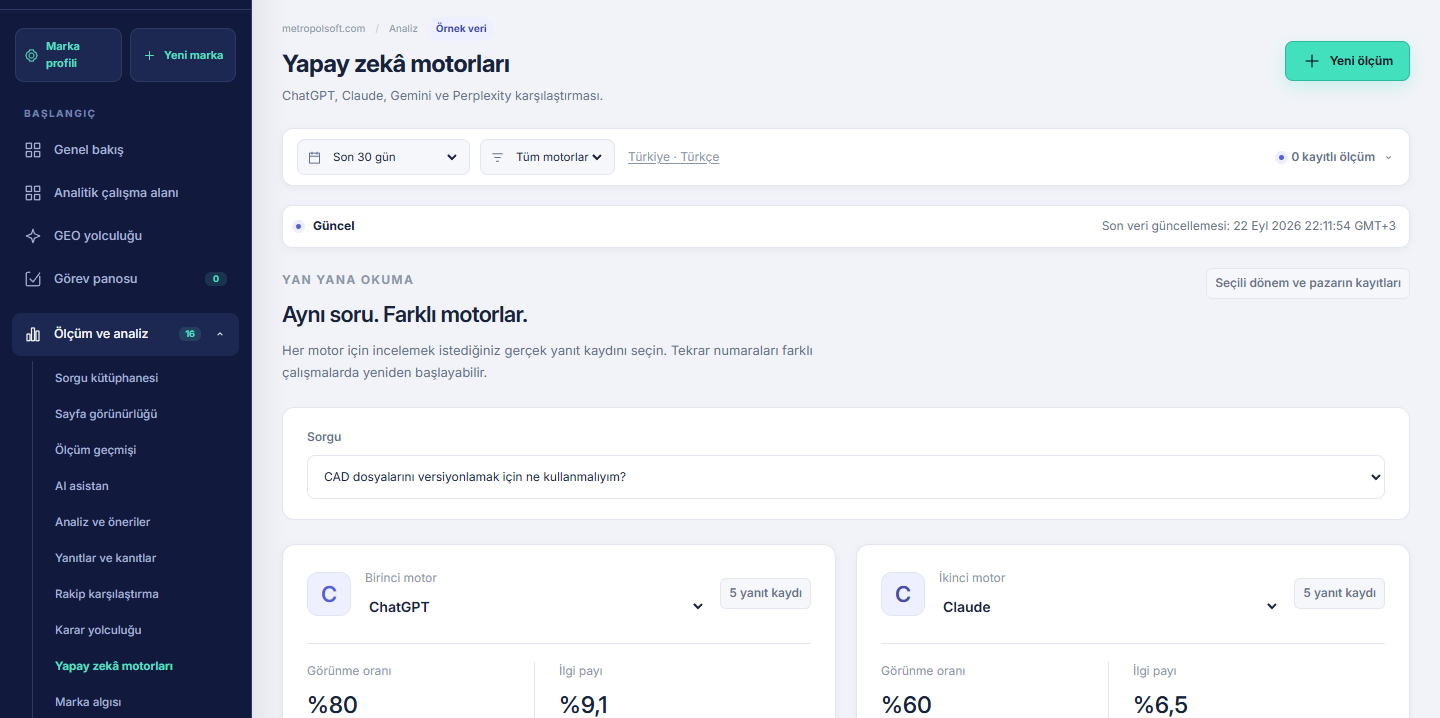Click the Görev panosu 0 count badge
The width and height of the screenshot is (1440, 718).
pos(215,279)
